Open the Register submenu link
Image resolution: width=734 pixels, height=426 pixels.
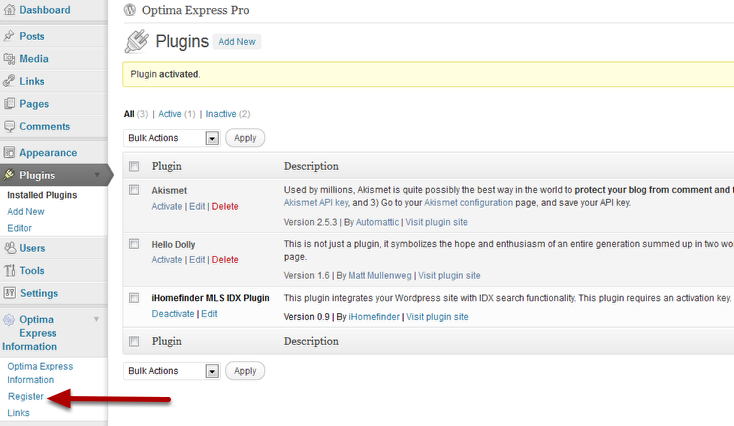[26, 397]
